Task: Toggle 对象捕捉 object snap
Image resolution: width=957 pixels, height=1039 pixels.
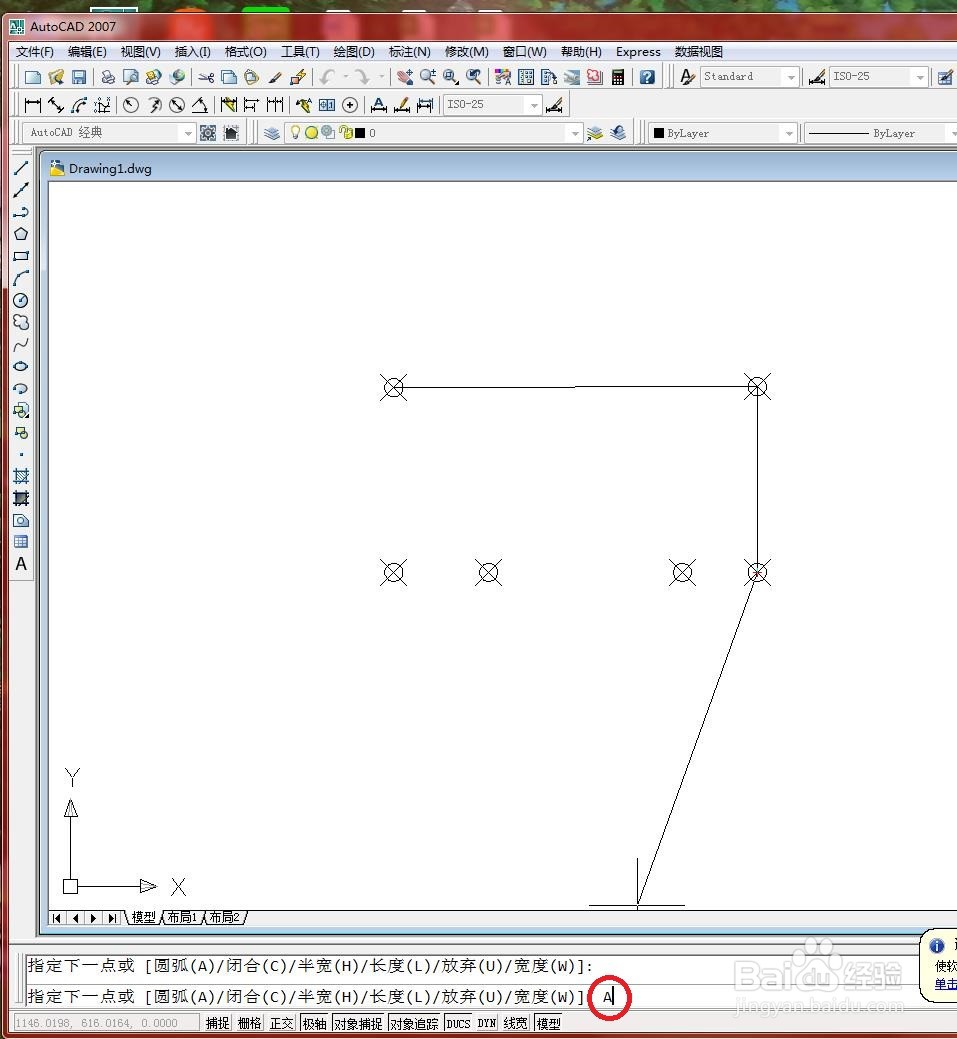Action: [358, 1023]
